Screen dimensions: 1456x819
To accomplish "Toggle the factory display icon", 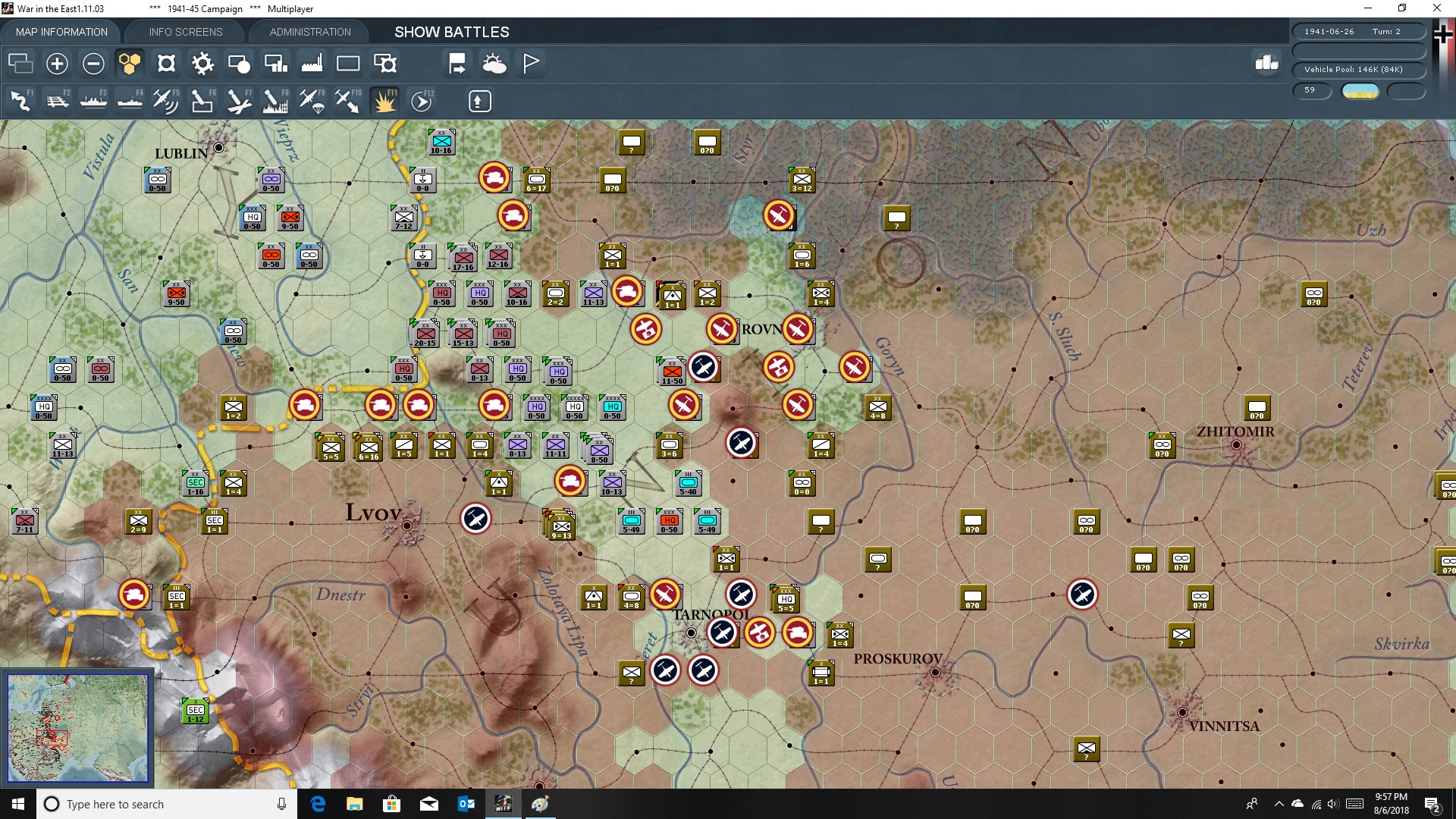I will pyautogui.click(x=312, y=63).
